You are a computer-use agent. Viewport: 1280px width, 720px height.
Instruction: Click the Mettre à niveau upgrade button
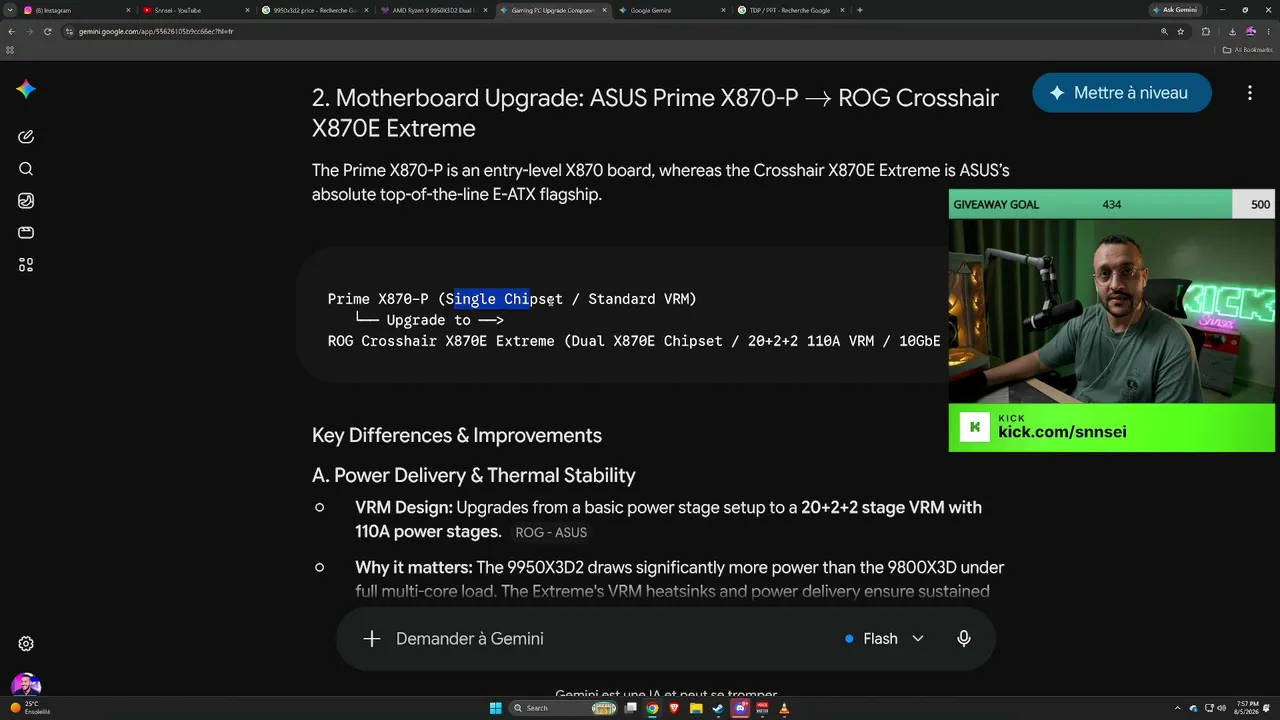tap(1122, 93)
